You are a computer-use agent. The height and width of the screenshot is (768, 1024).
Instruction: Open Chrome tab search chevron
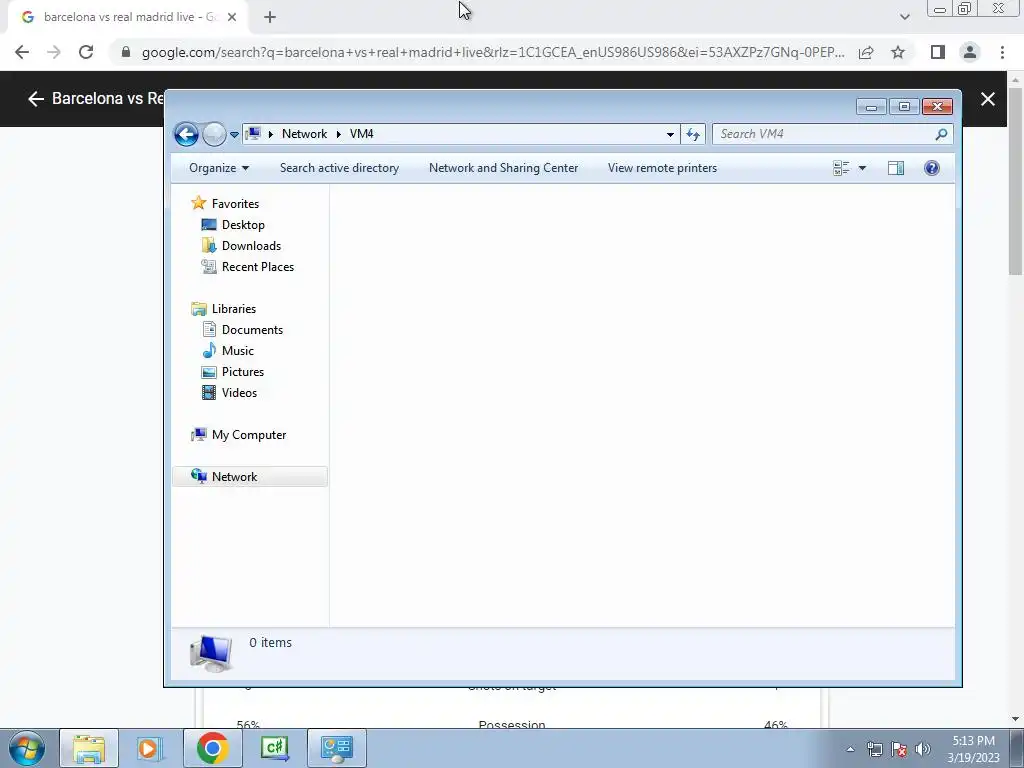pos(904,17)
